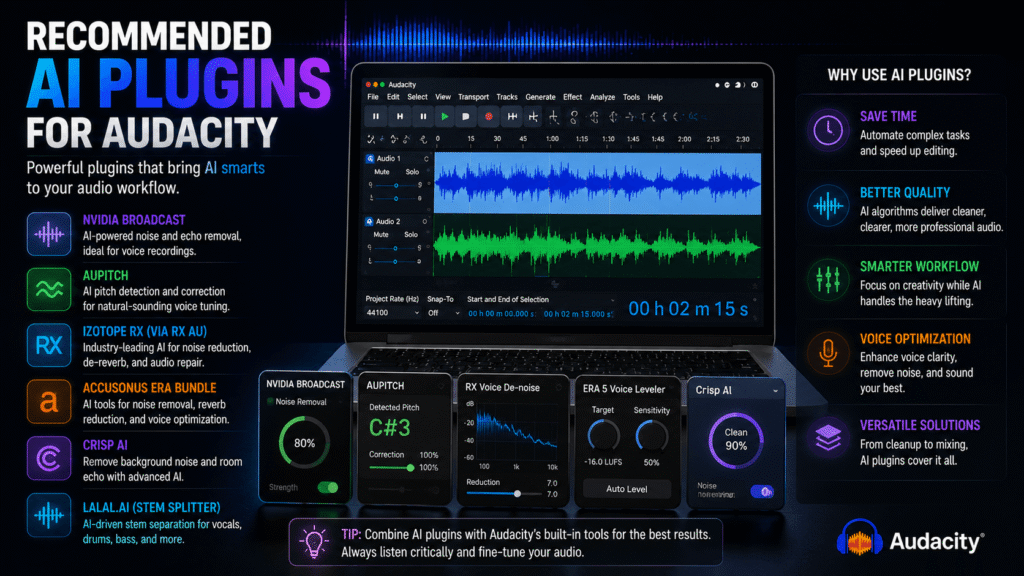Click the selection end time field
The width and height of the screenshot is (1024, 576).
click(578, 314)
